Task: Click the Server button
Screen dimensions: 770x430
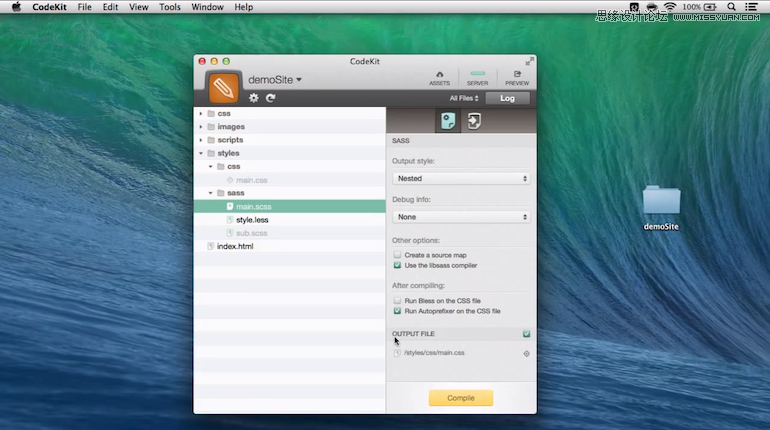Action: point(477,79)
